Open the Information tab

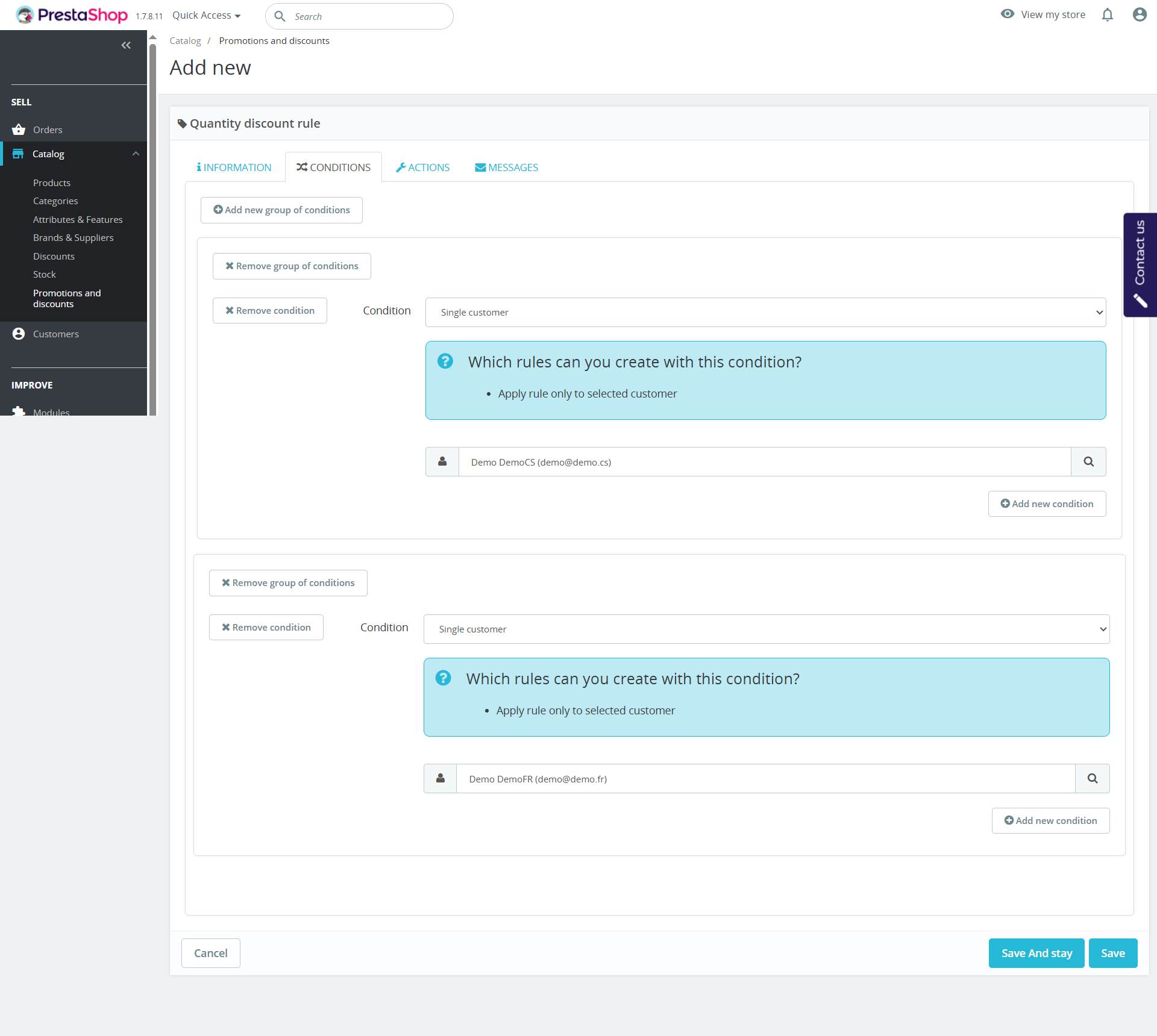coord(234,167)
